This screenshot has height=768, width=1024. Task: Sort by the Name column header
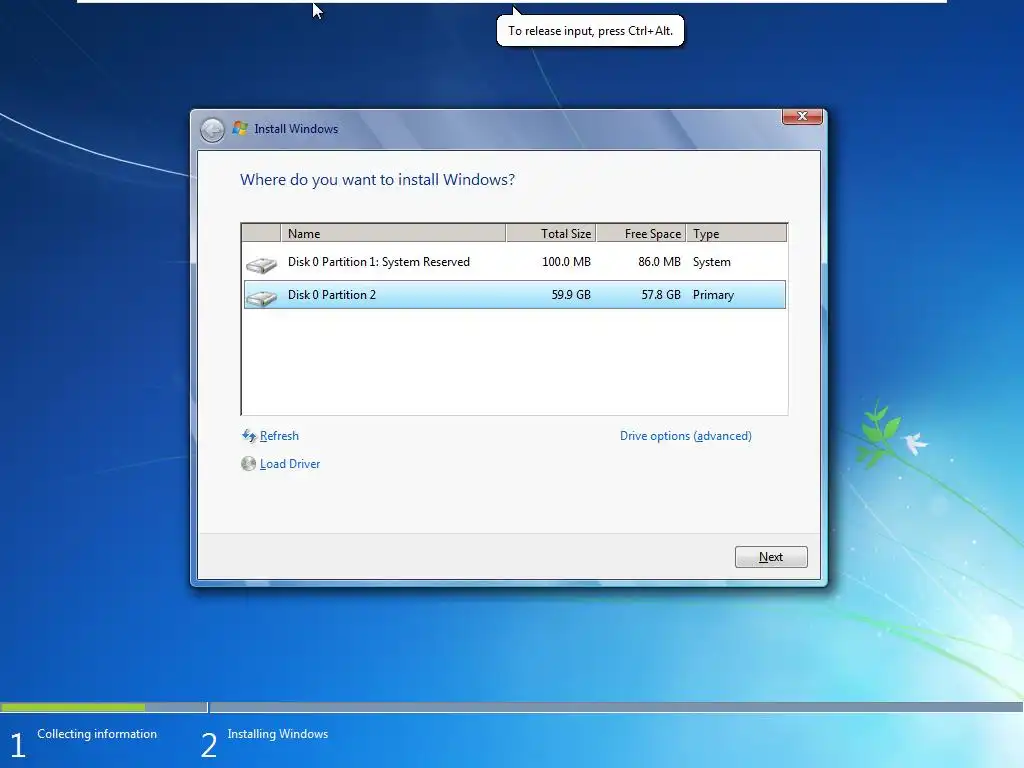point(393,233)
